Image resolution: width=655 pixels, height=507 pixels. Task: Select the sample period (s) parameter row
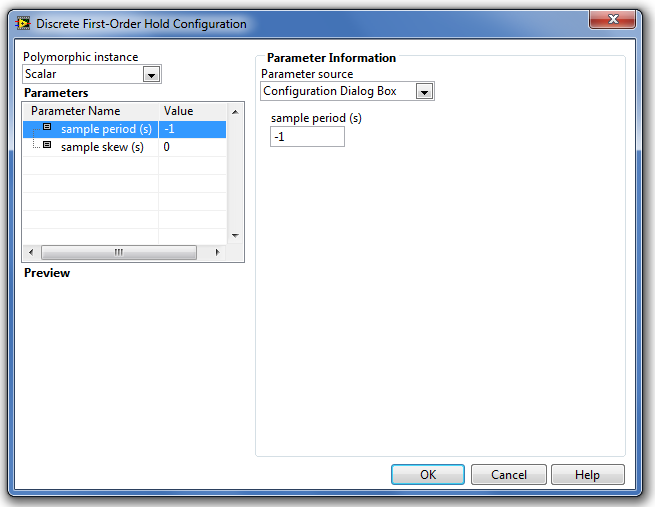click(x=106, y=129)
